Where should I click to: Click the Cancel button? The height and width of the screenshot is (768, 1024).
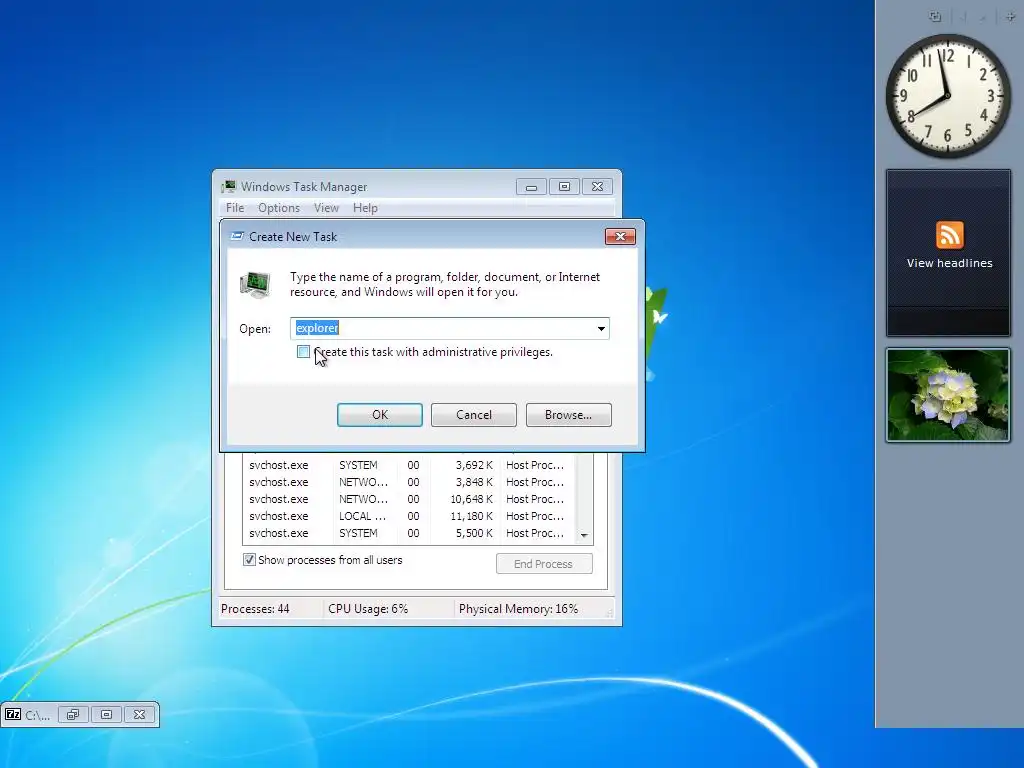coord(473,415)
